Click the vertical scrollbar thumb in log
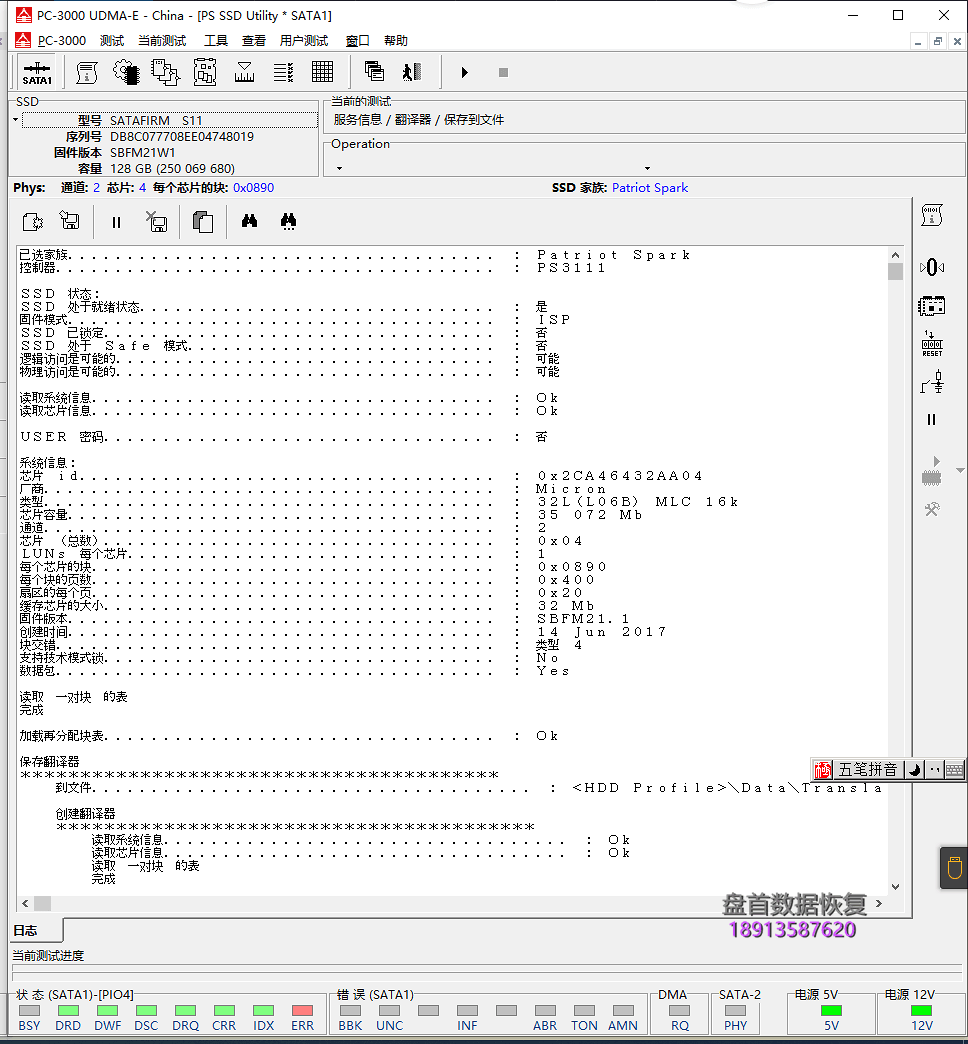This screenshot has width=968, height=1044. [x=895, y=271]
